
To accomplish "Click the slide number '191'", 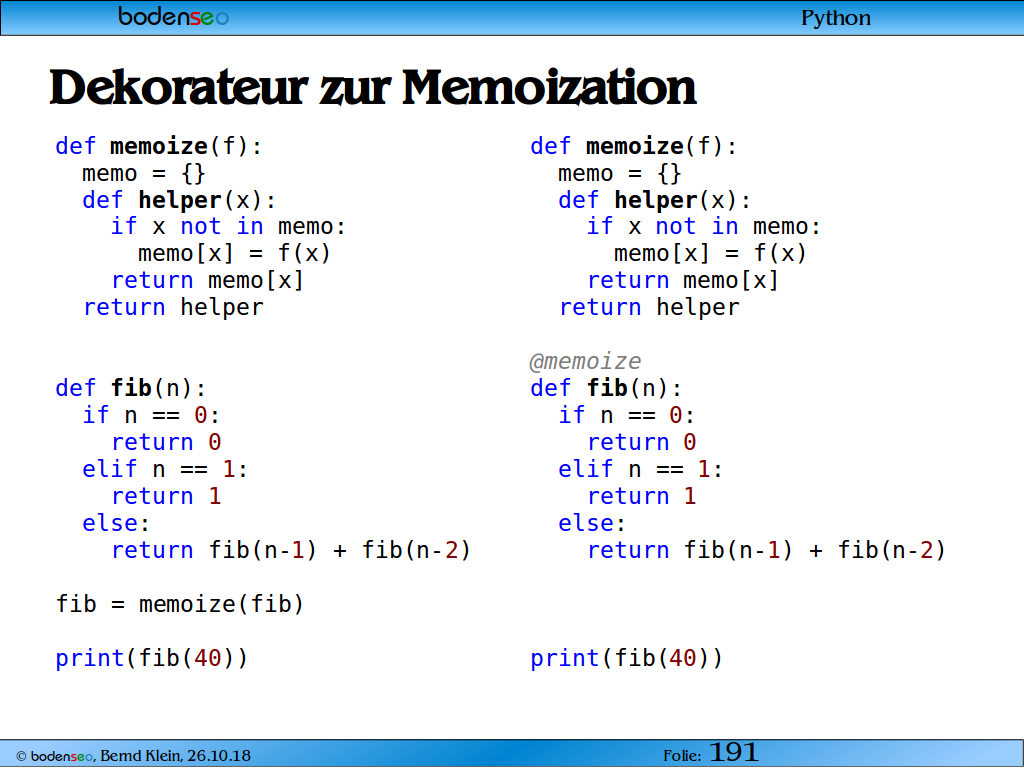I will 733,752.
